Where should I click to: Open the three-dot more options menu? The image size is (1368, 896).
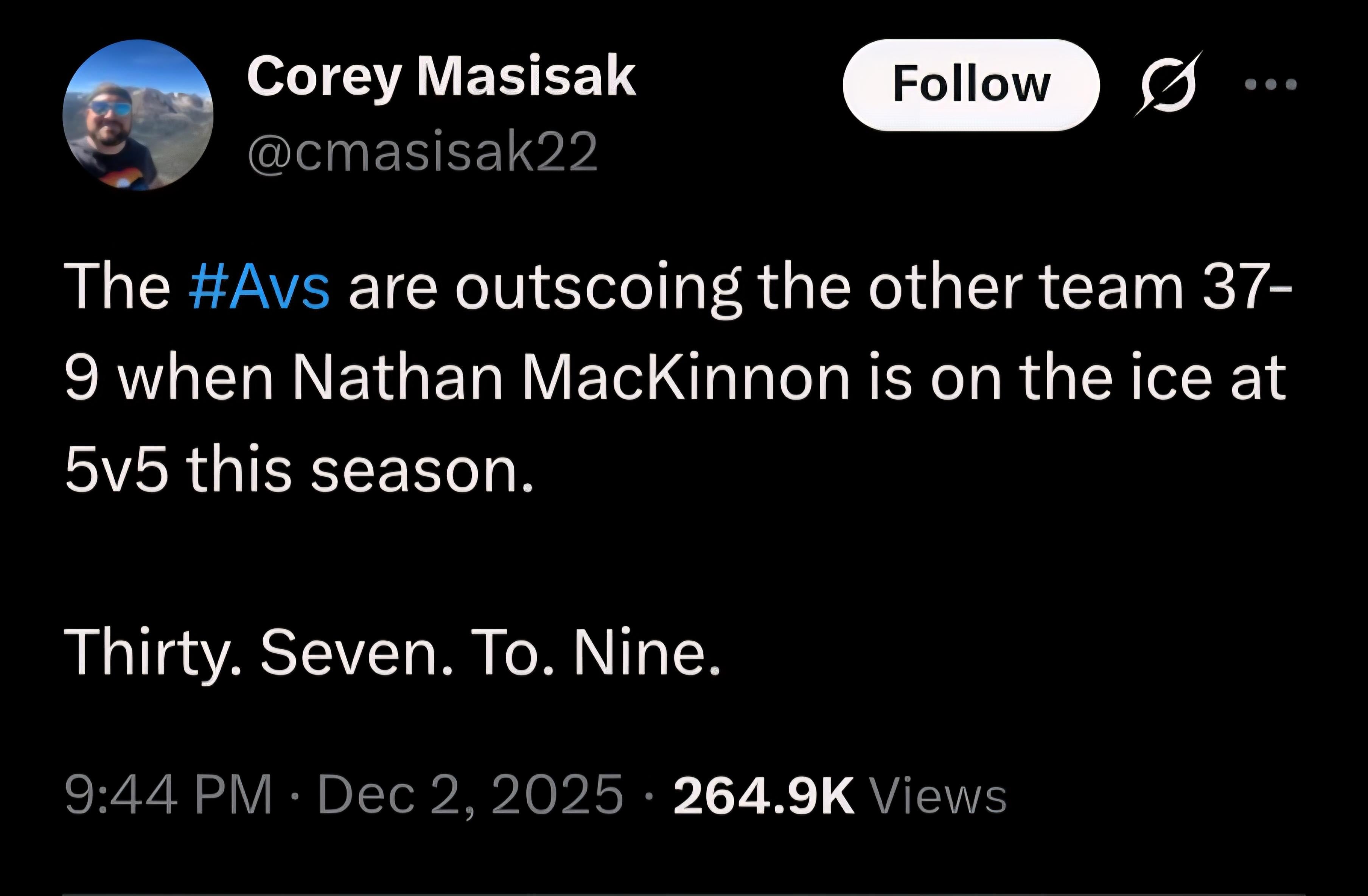1271,85
